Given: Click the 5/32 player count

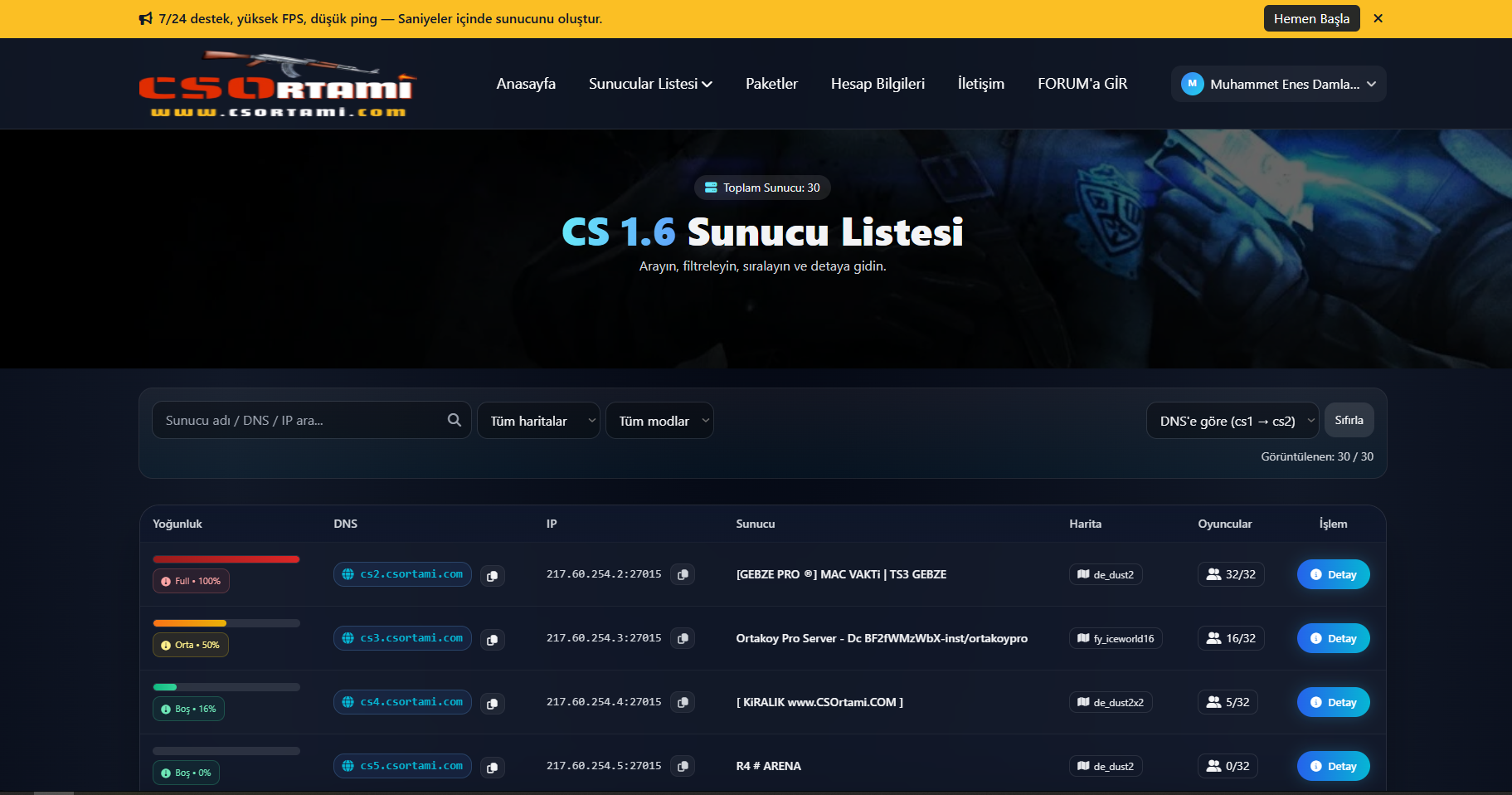Looking at the screenshot, I should pos(1228,702).
